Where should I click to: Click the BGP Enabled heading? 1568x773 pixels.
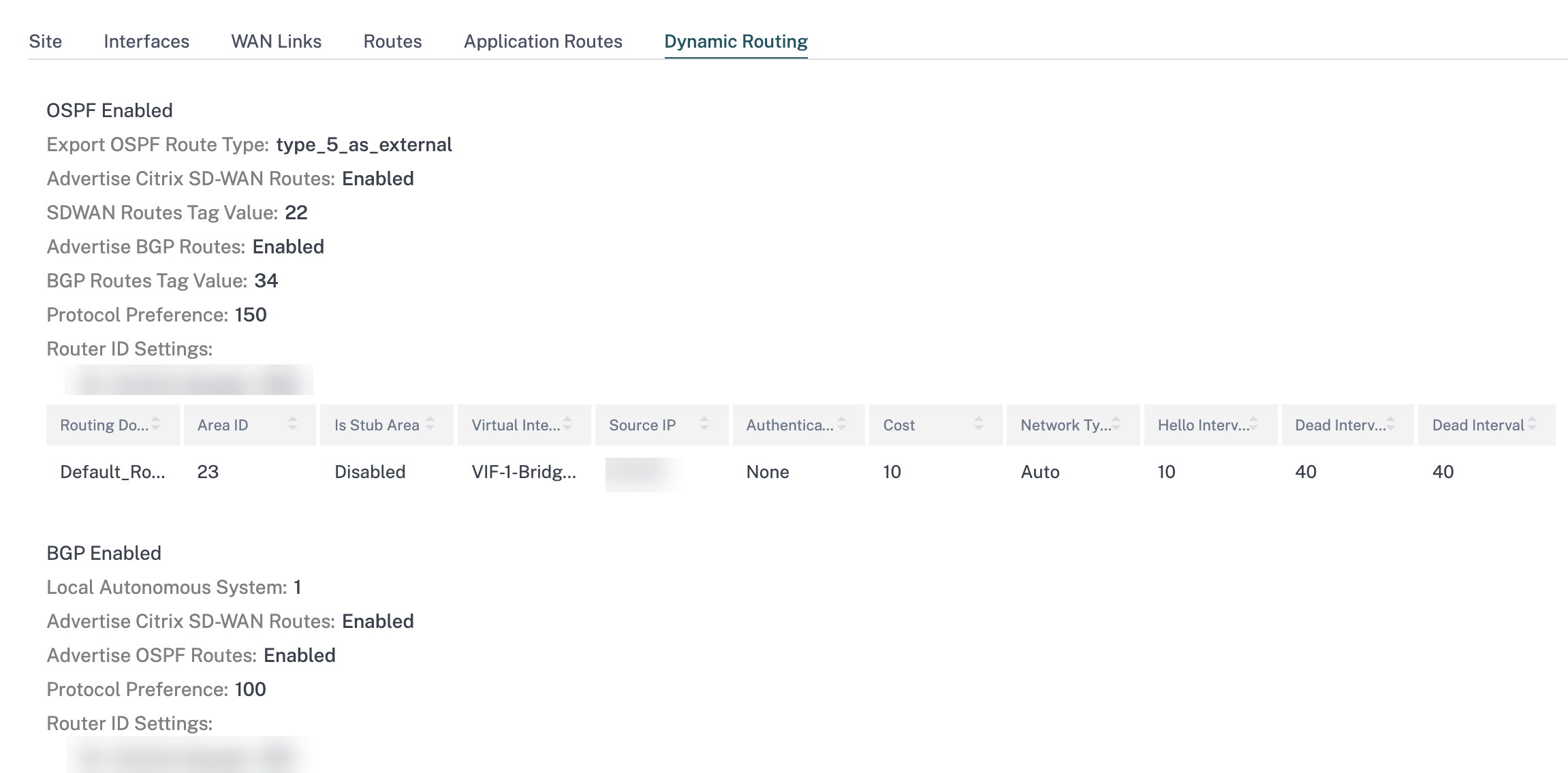(x=104, y=553)
